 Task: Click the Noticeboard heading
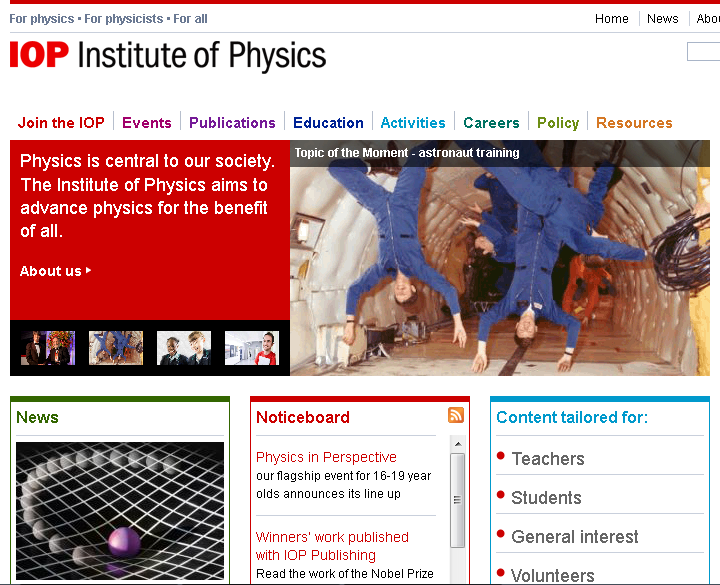303,417
